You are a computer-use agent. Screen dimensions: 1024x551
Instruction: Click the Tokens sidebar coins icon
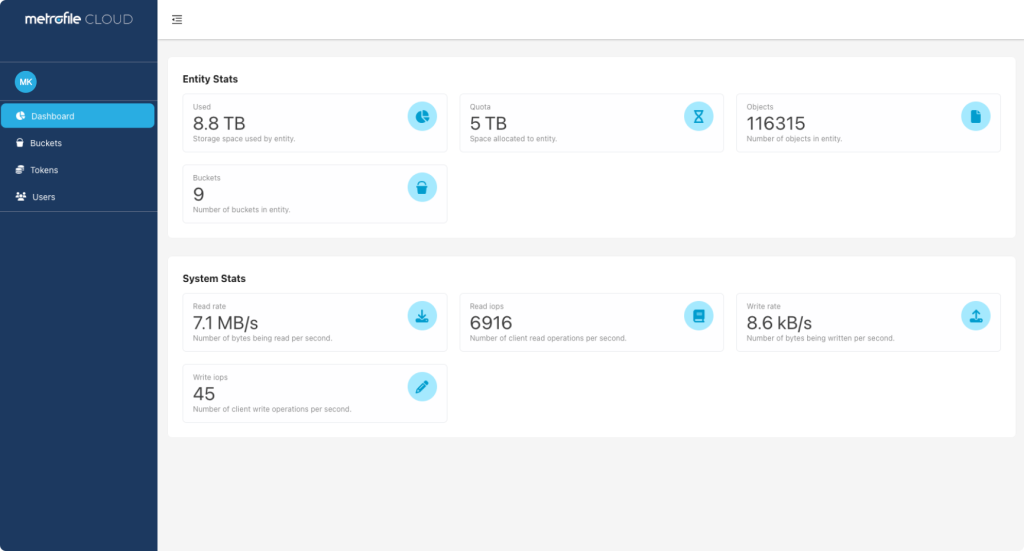20,169
